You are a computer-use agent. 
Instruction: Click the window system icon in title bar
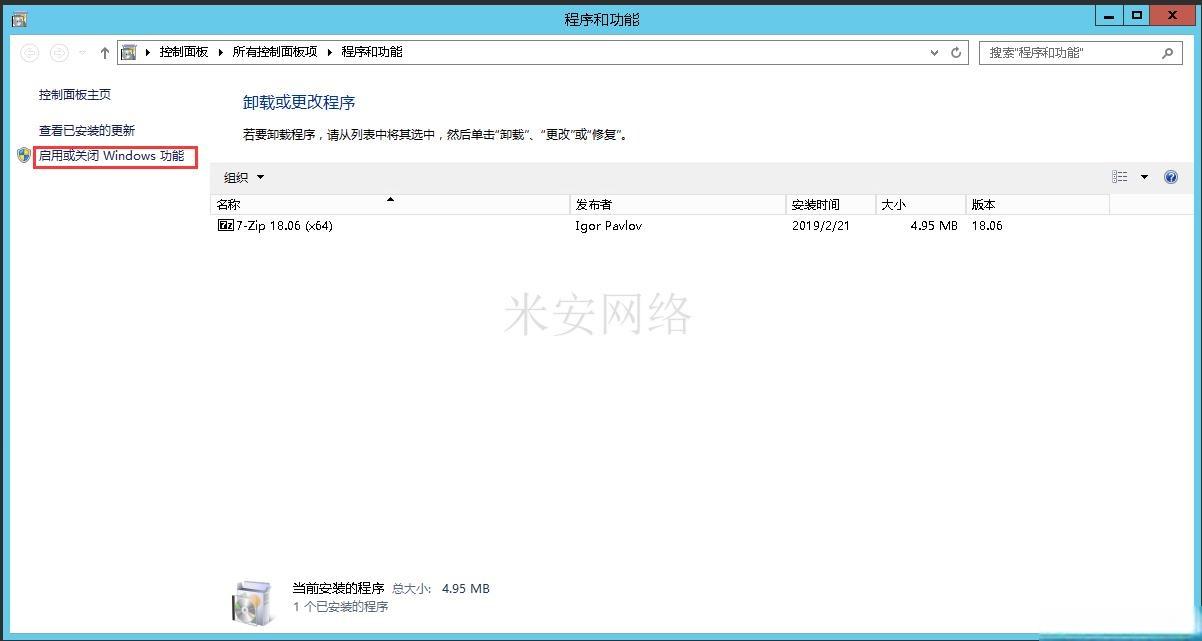click(19, 19)
